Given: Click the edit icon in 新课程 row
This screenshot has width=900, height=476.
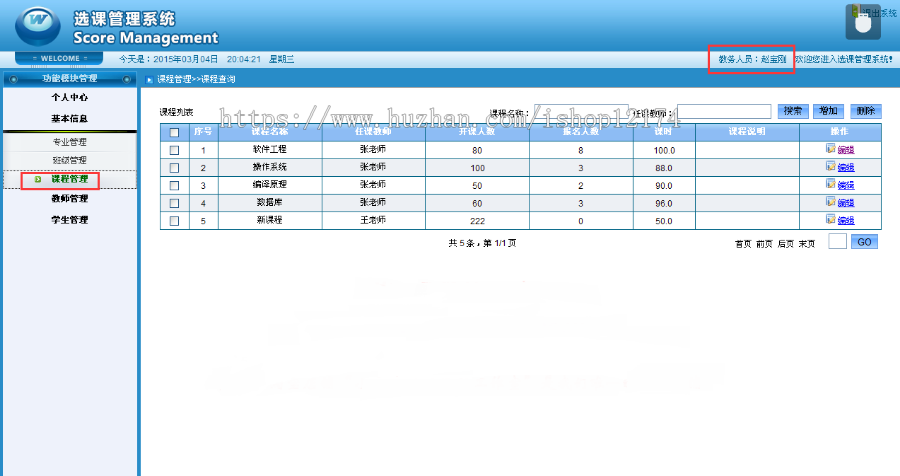Looking at the screenshot, I should [x=831, y=219].
